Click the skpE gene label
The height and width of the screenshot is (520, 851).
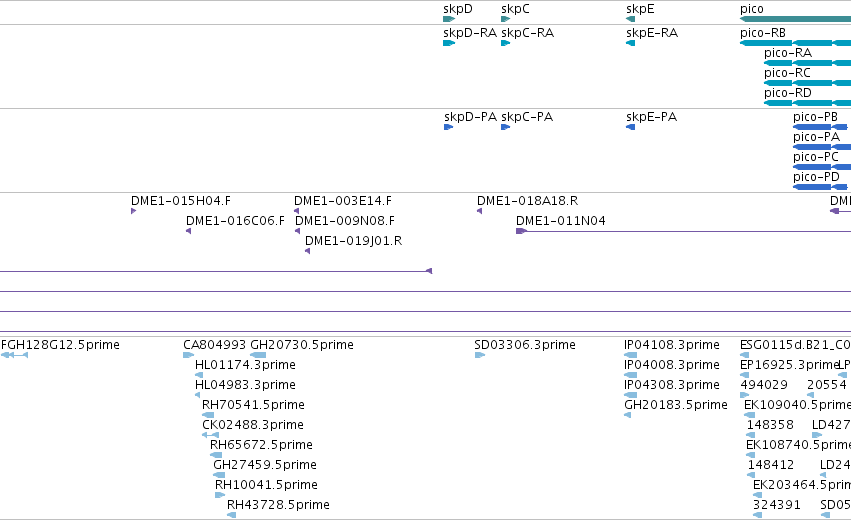click(640, 9)
